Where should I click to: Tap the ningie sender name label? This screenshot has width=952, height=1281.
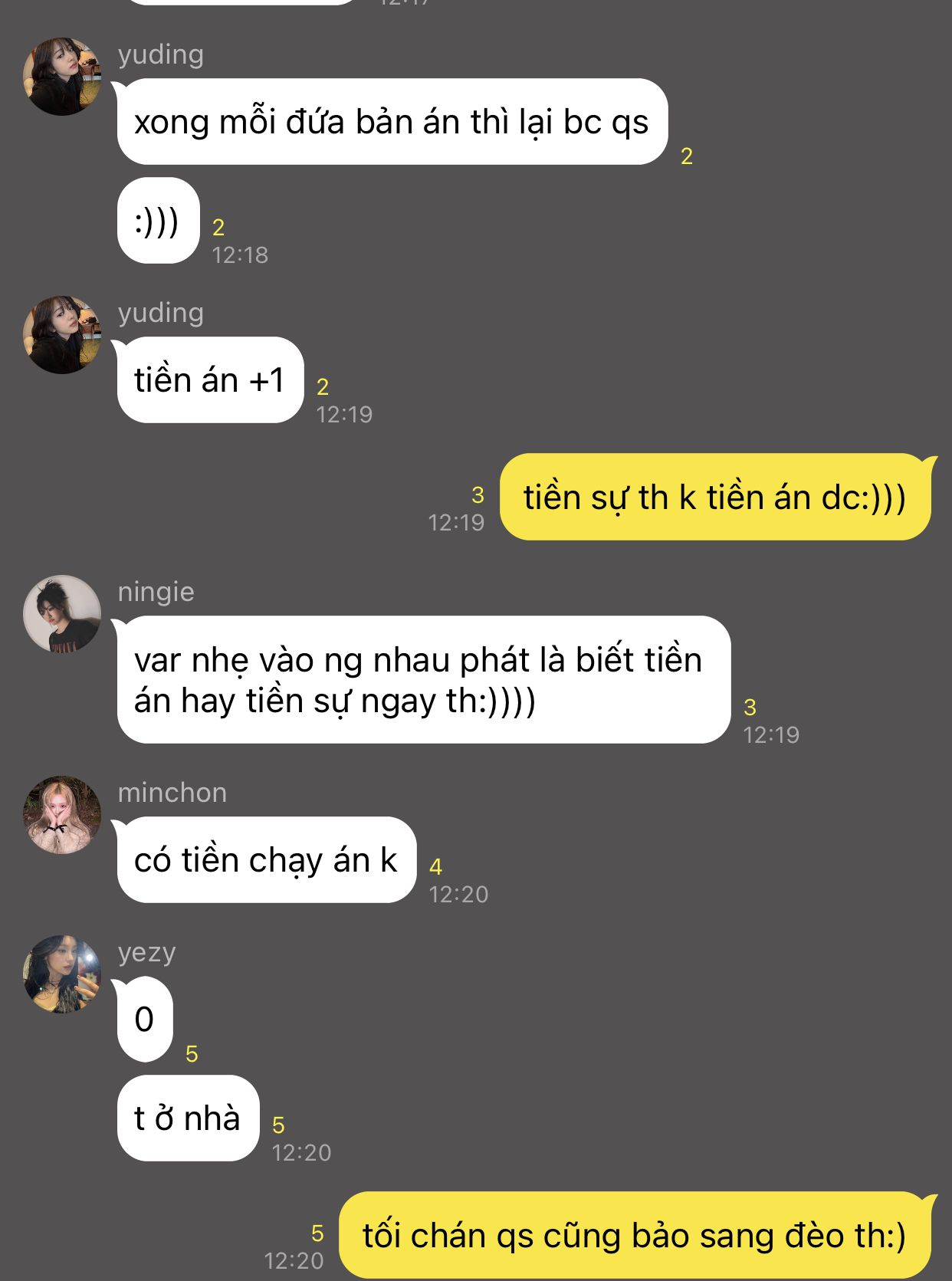156,592
